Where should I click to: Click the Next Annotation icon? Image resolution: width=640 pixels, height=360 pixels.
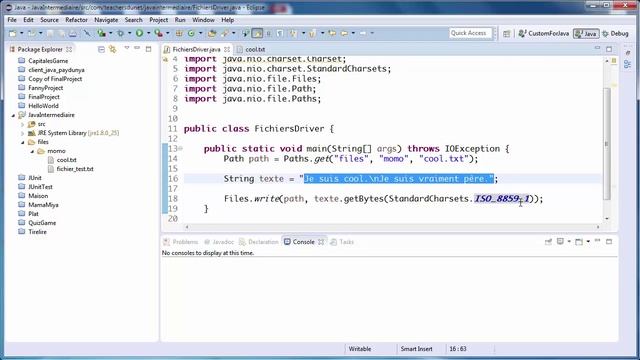coord(293,33)
